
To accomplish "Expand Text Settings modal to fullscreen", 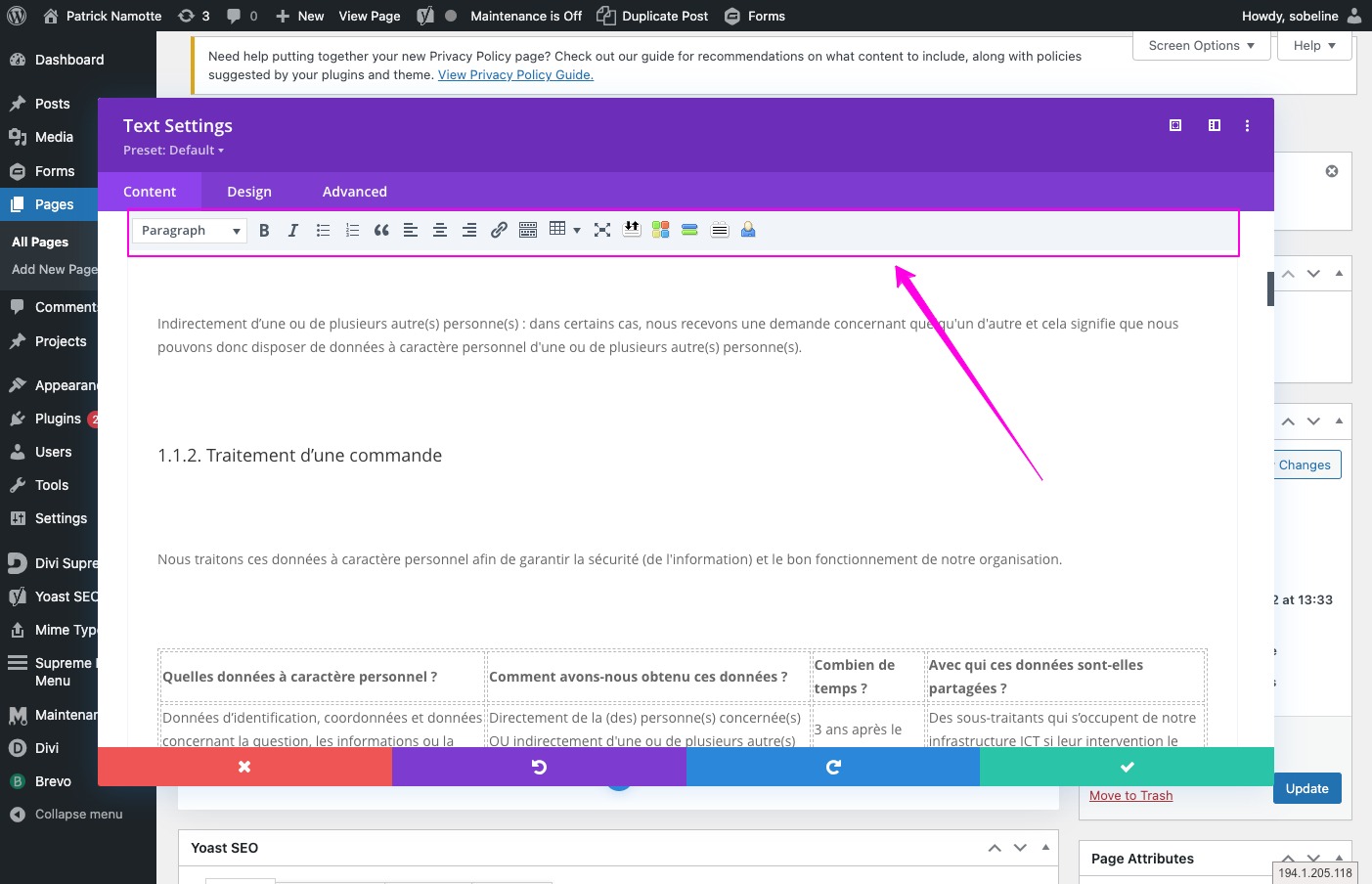I will click(x=1175, y=125).
